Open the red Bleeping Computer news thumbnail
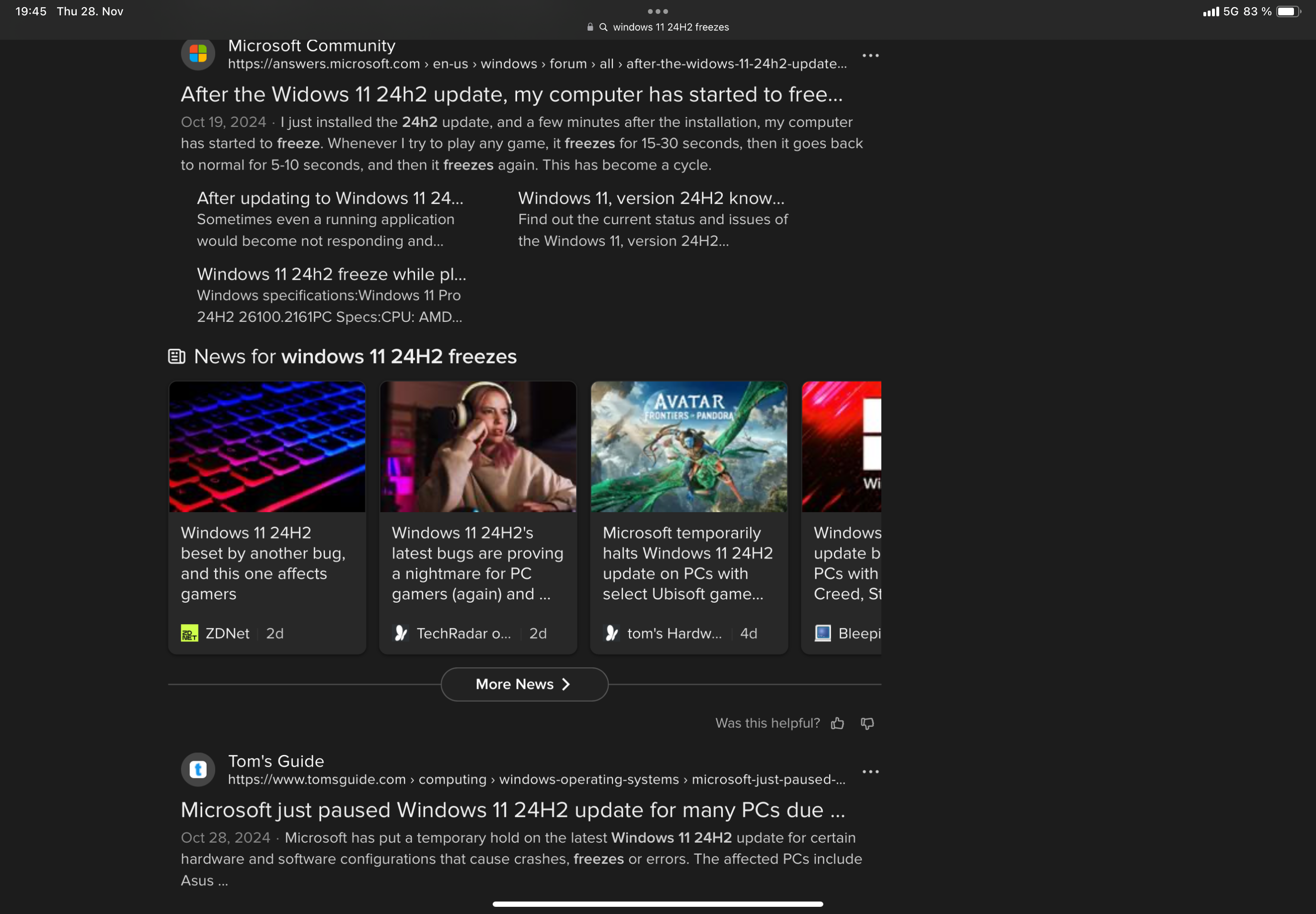 (841, 446)
